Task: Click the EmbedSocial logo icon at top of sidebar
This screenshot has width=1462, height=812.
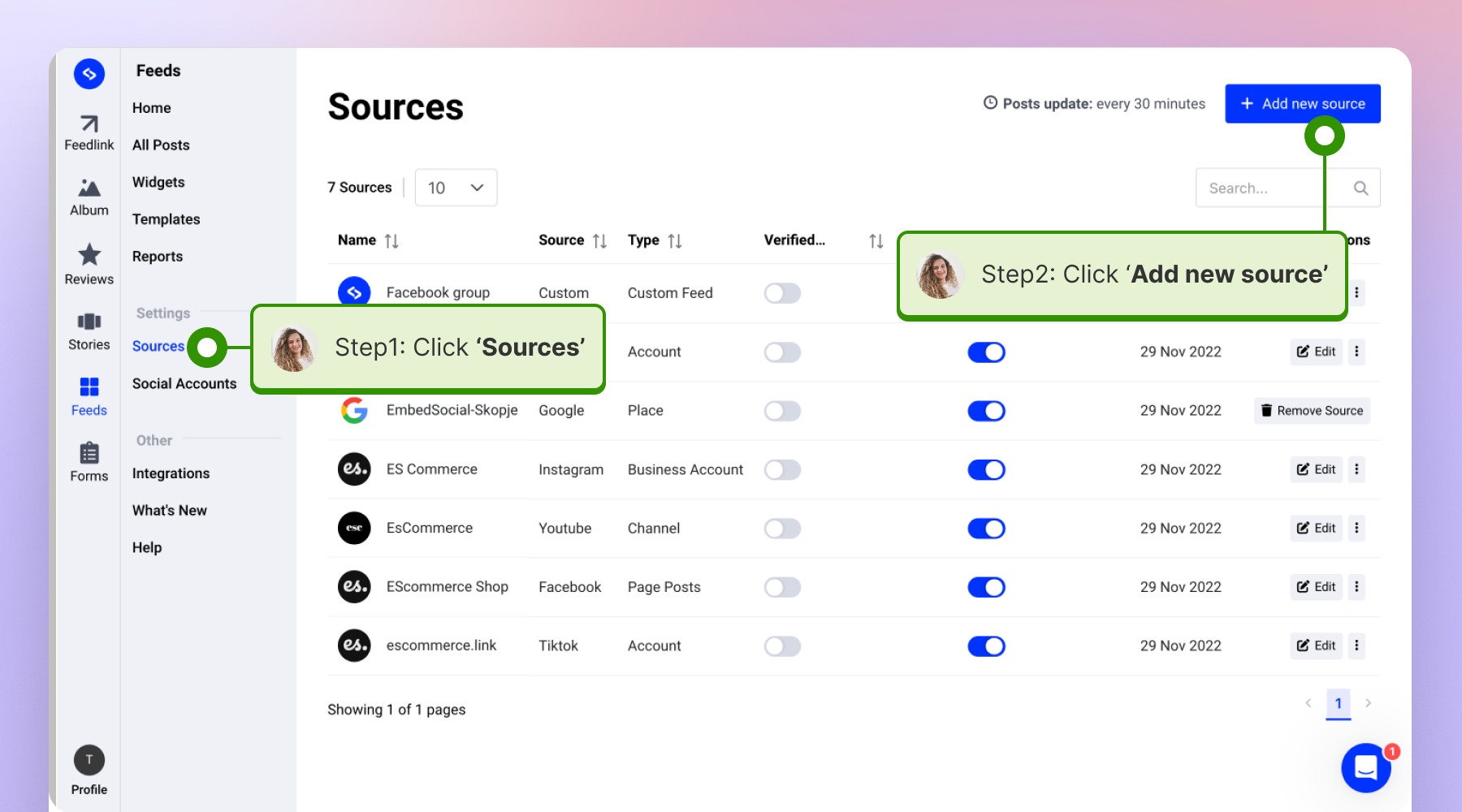Action: 89,73
